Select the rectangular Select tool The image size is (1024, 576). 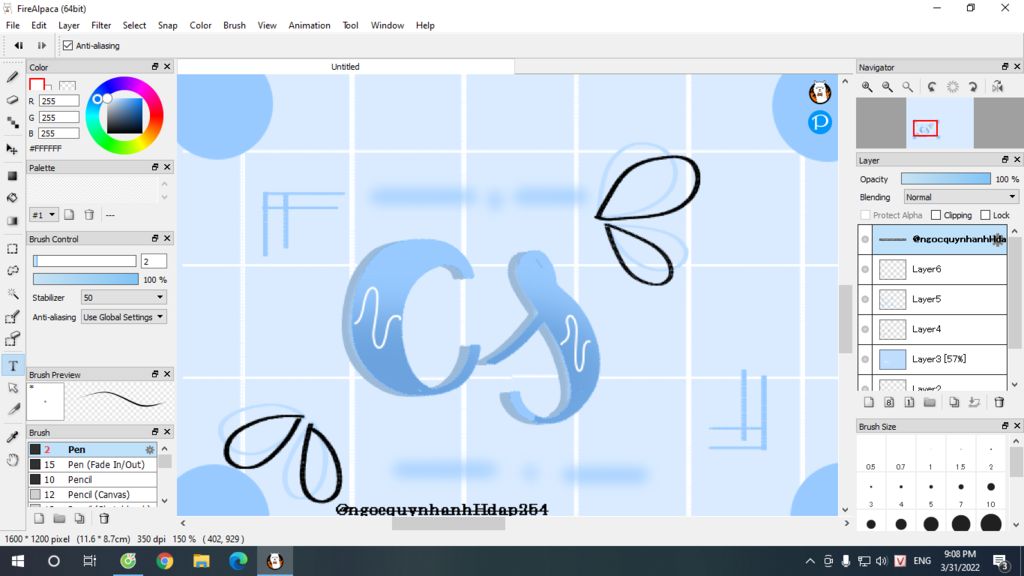[12, 249]
